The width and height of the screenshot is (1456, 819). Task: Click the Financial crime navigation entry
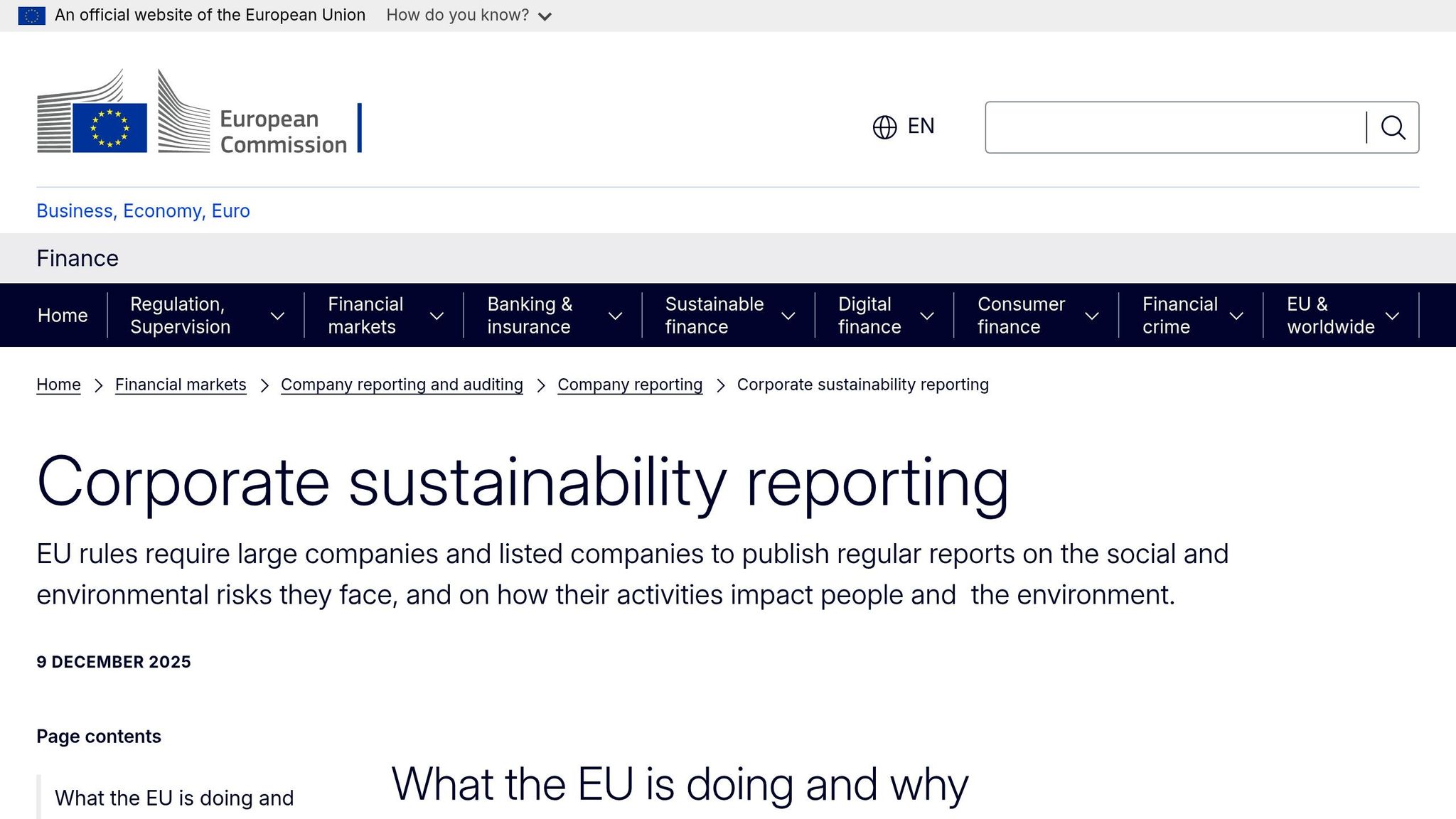coord(1180,315)
